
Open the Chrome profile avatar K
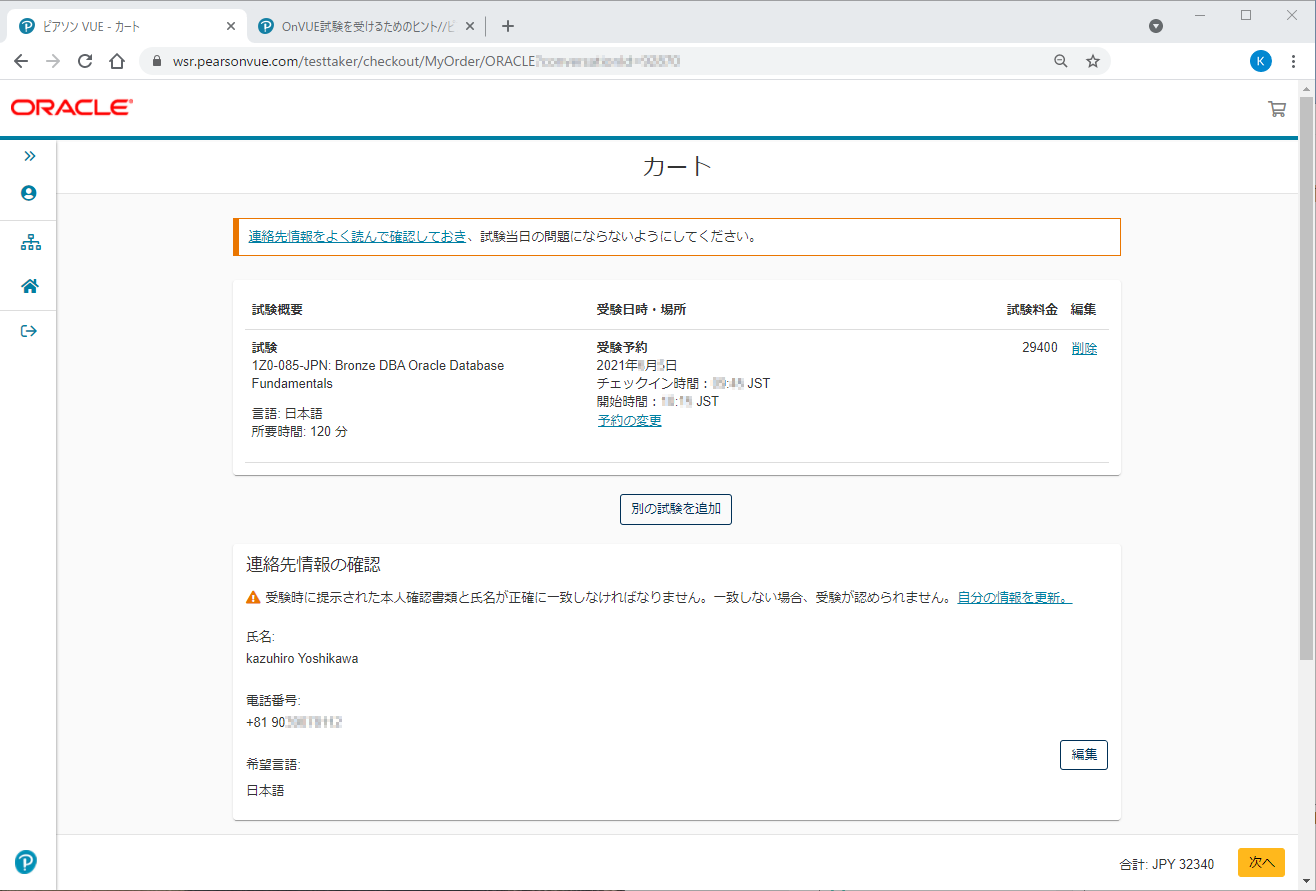pos(1261,61)
